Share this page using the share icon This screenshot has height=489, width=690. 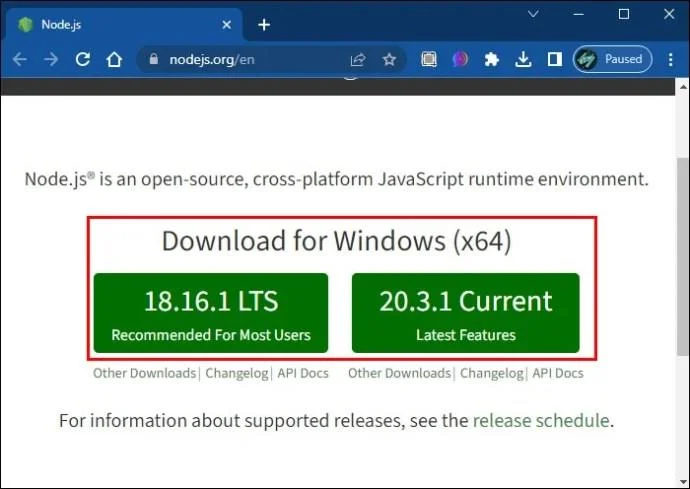358,59
